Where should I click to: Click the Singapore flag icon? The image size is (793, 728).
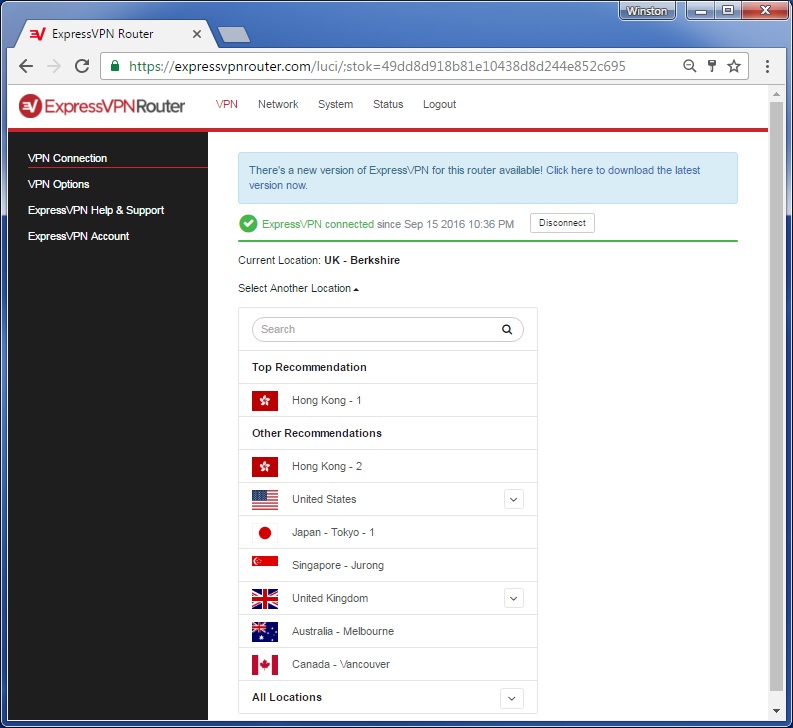coord(265,561)
